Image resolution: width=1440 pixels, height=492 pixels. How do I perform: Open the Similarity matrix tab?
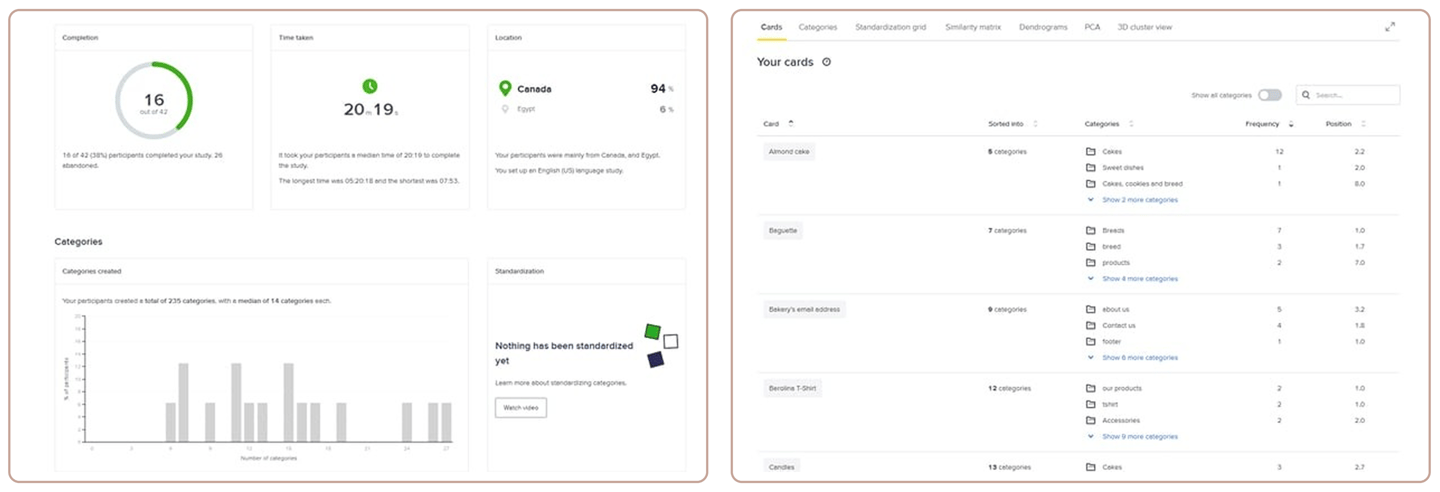coord(973,27)
